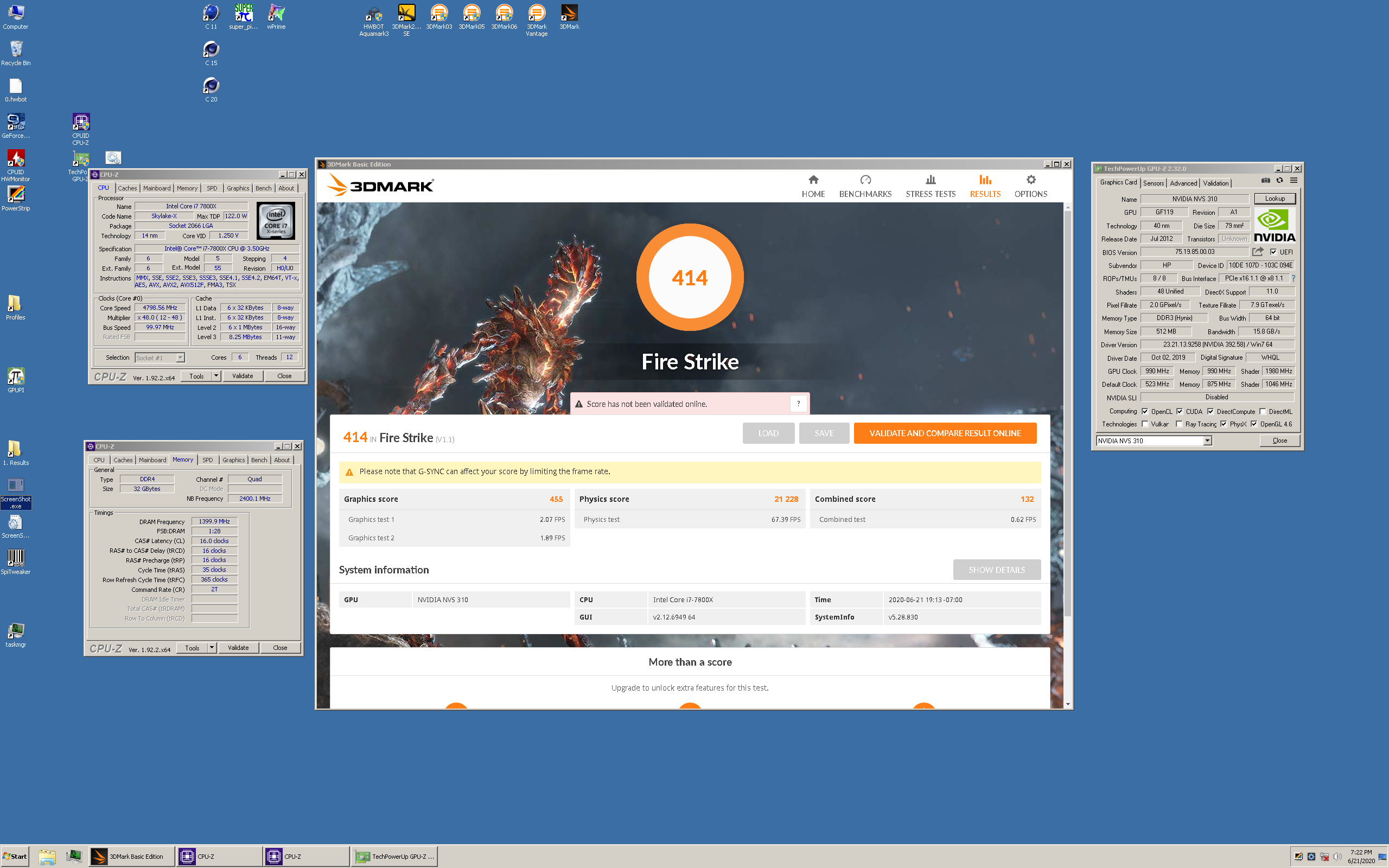Click the 3DMark window vertical scrollbar thumb
The image size is (1389, 868).
coord(1067,413)
